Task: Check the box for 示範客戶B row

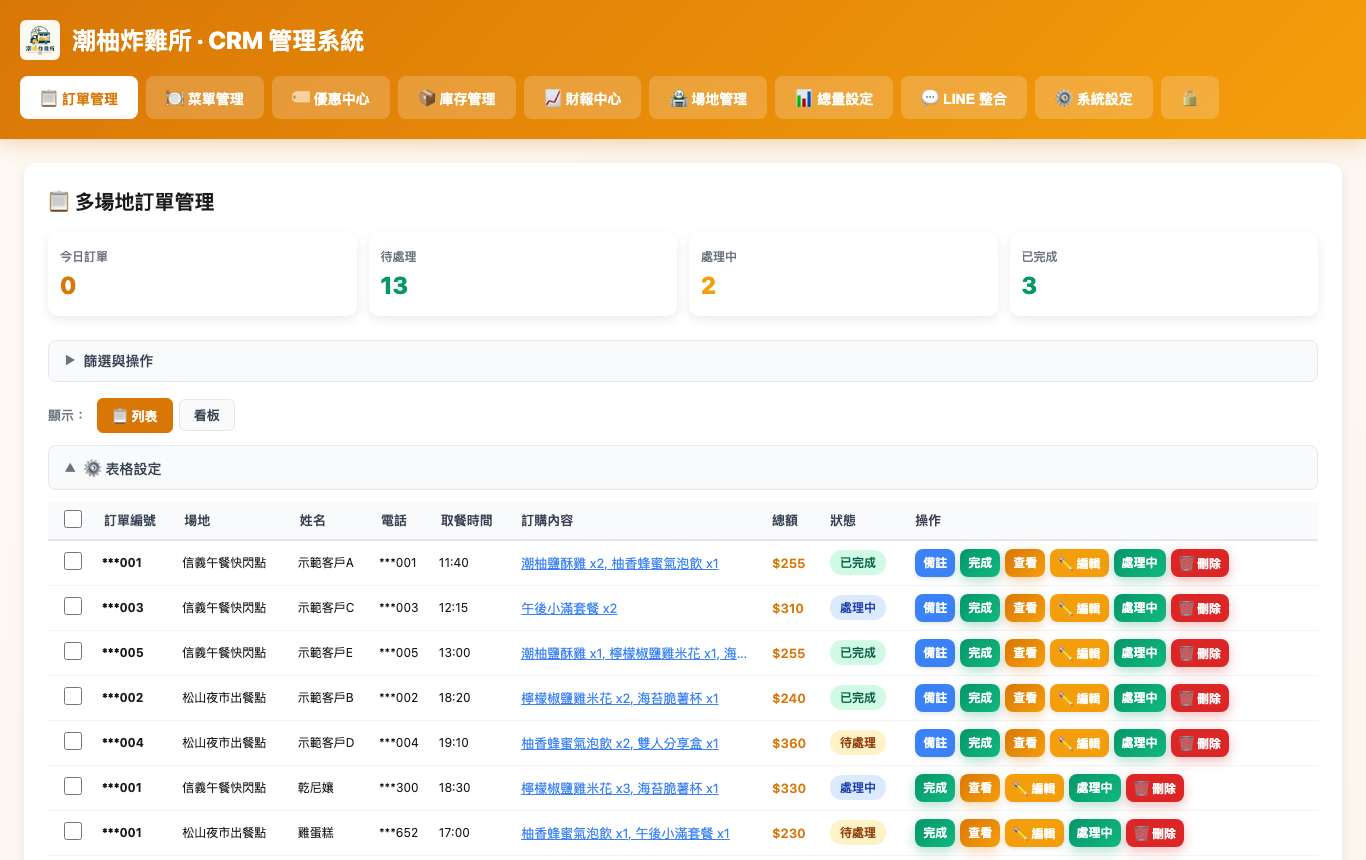Action: point(73,696)
